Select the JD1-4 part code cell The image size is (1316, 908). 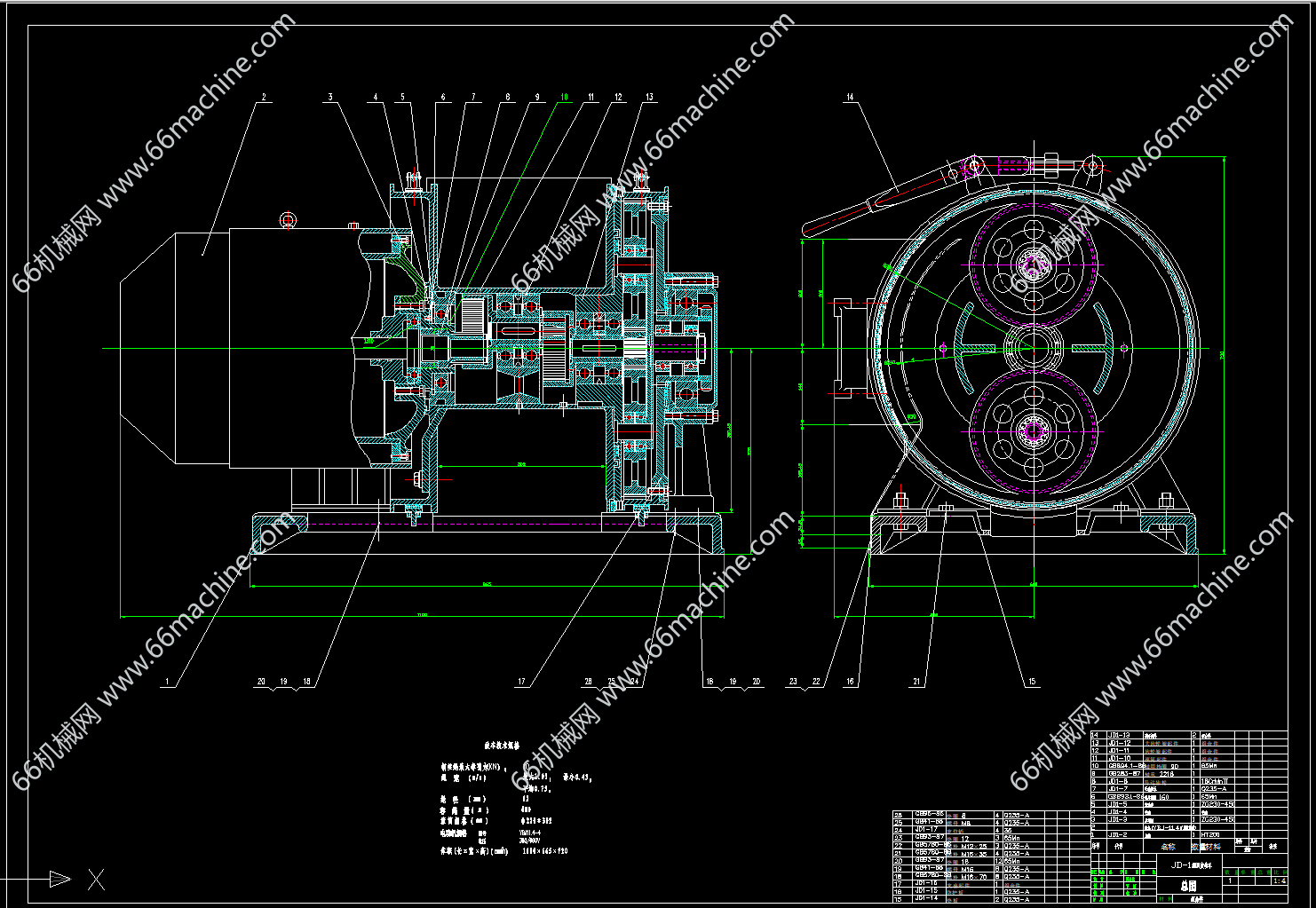(1118, 811)
